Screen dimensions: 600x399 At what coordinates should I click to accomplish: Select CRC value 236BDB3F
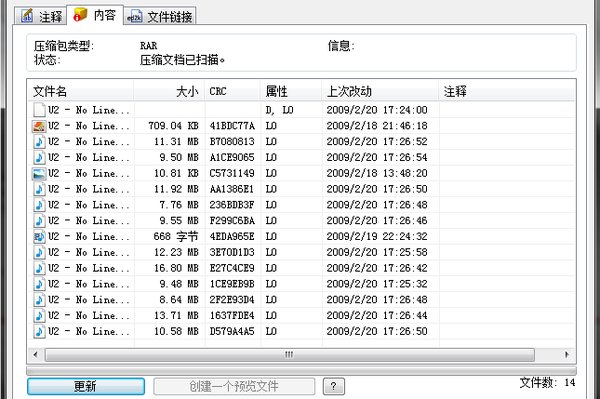(x=232, y=205)
